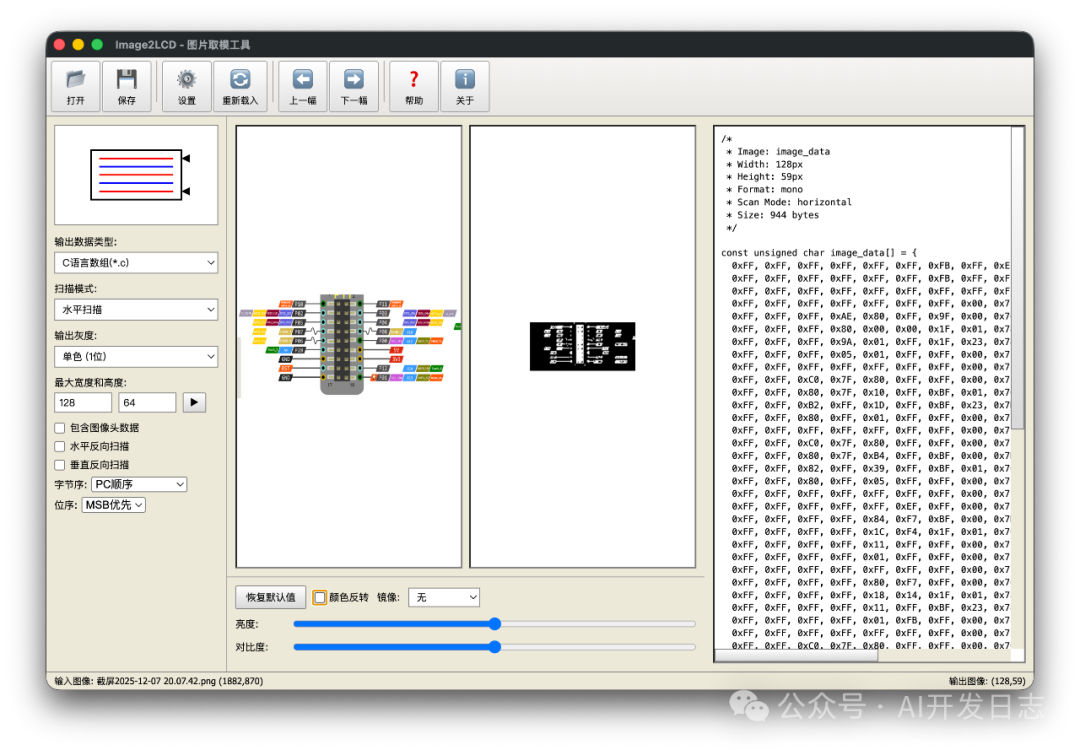Image resolution: width=1080 pixels, height=750 pixels.
Task: Reload the image with the 重新载入 icon
Action: pos(240,86)
